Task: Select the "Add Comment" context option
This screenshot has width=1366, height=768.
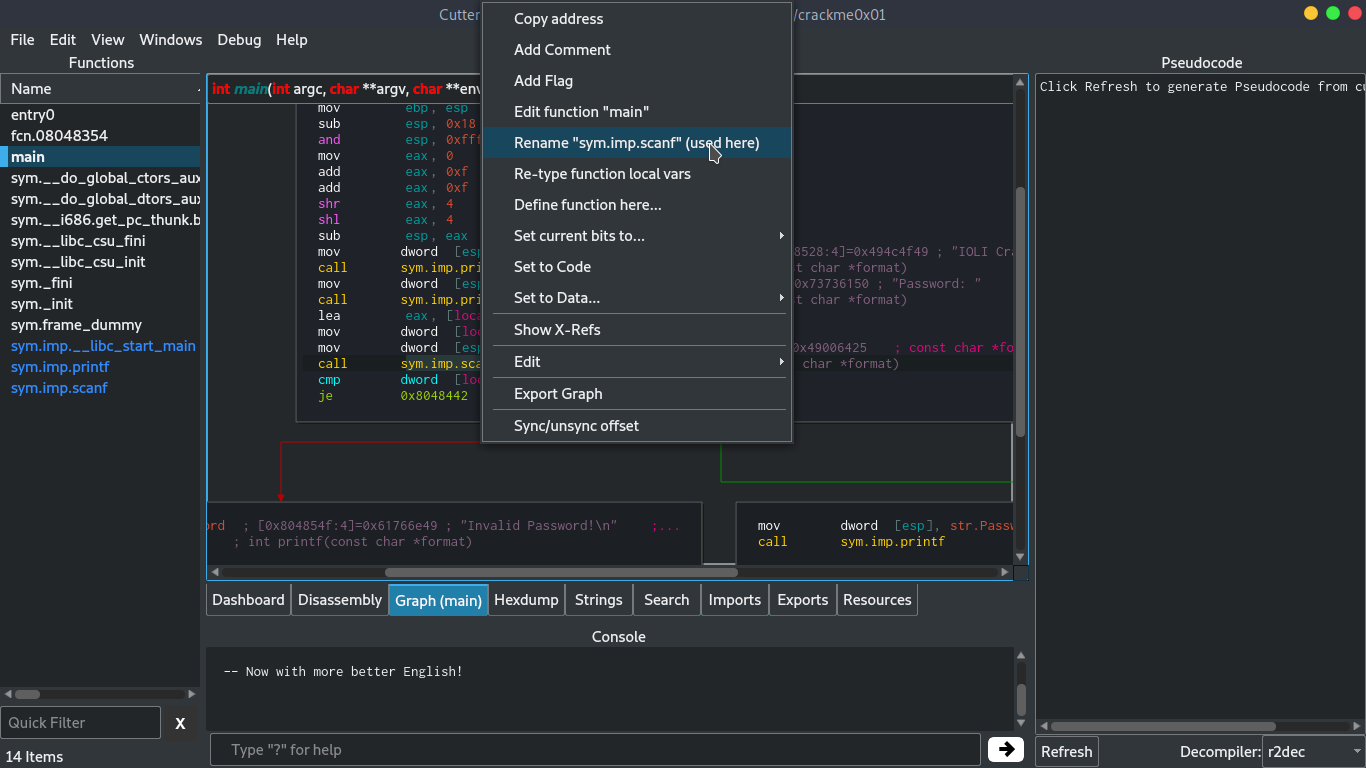Action: pos(562,49)
